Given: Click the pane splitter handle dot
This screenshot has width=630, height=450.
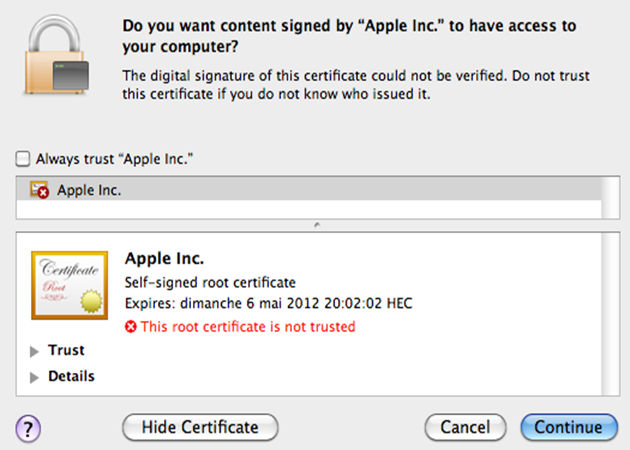Looking at the screenshot, I should (x=316, y=225).
